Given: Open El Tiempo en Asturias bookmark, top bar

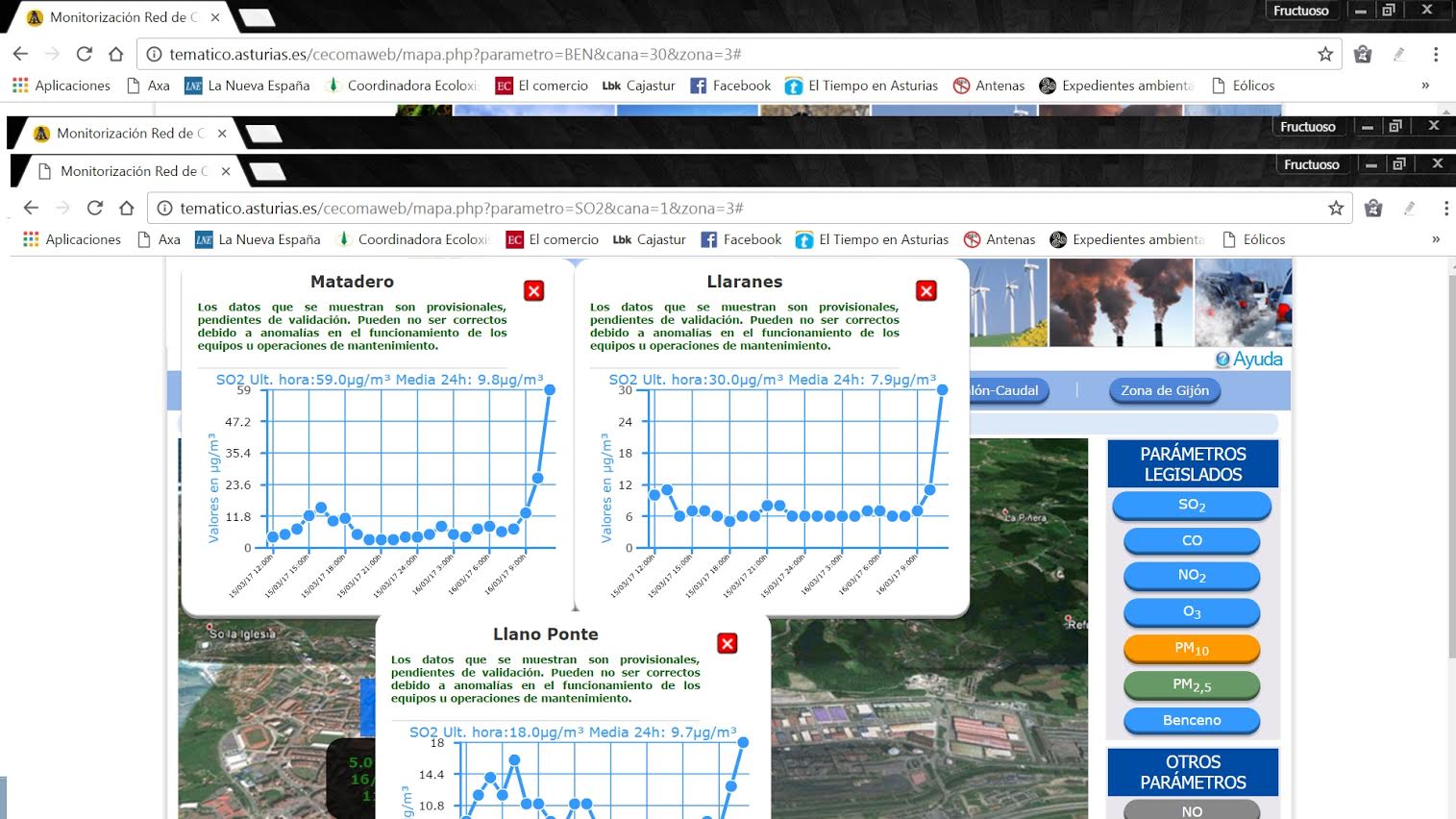Looking at the screenshot, I should (x=861, y=86).
